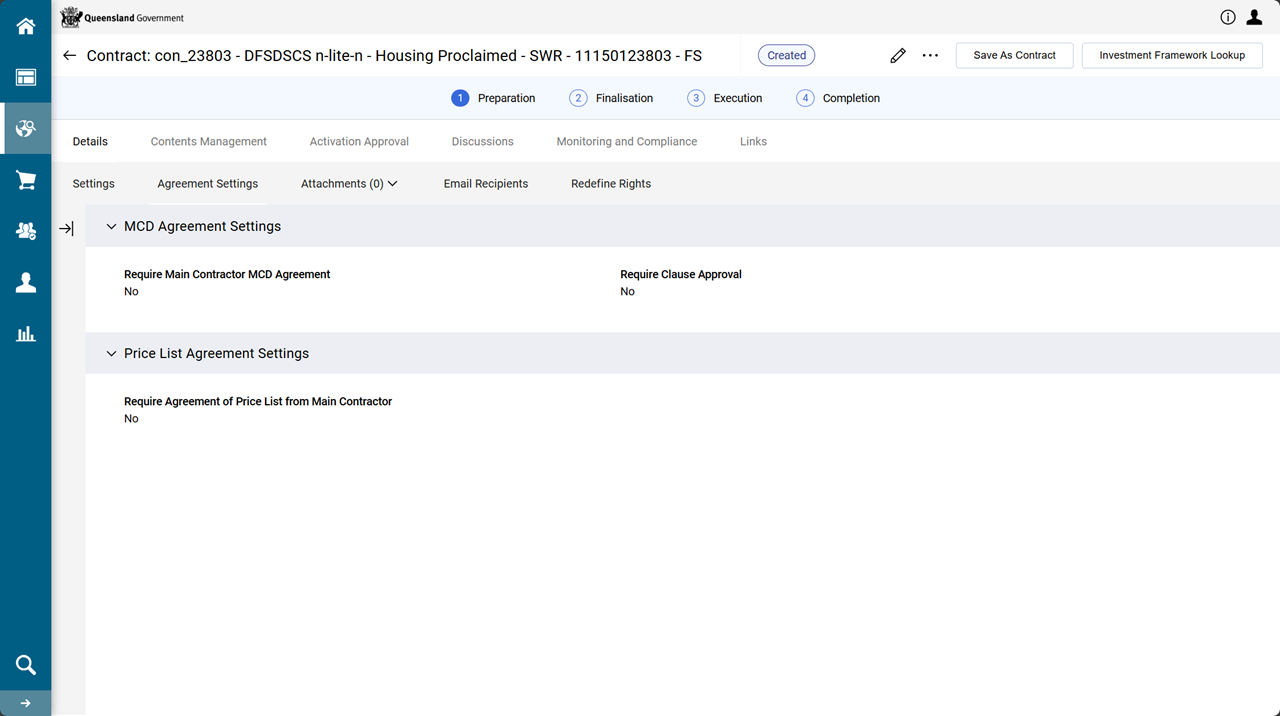Open the user profile icon at top right
This screenshot has width=1280, height=716.
1254,17
